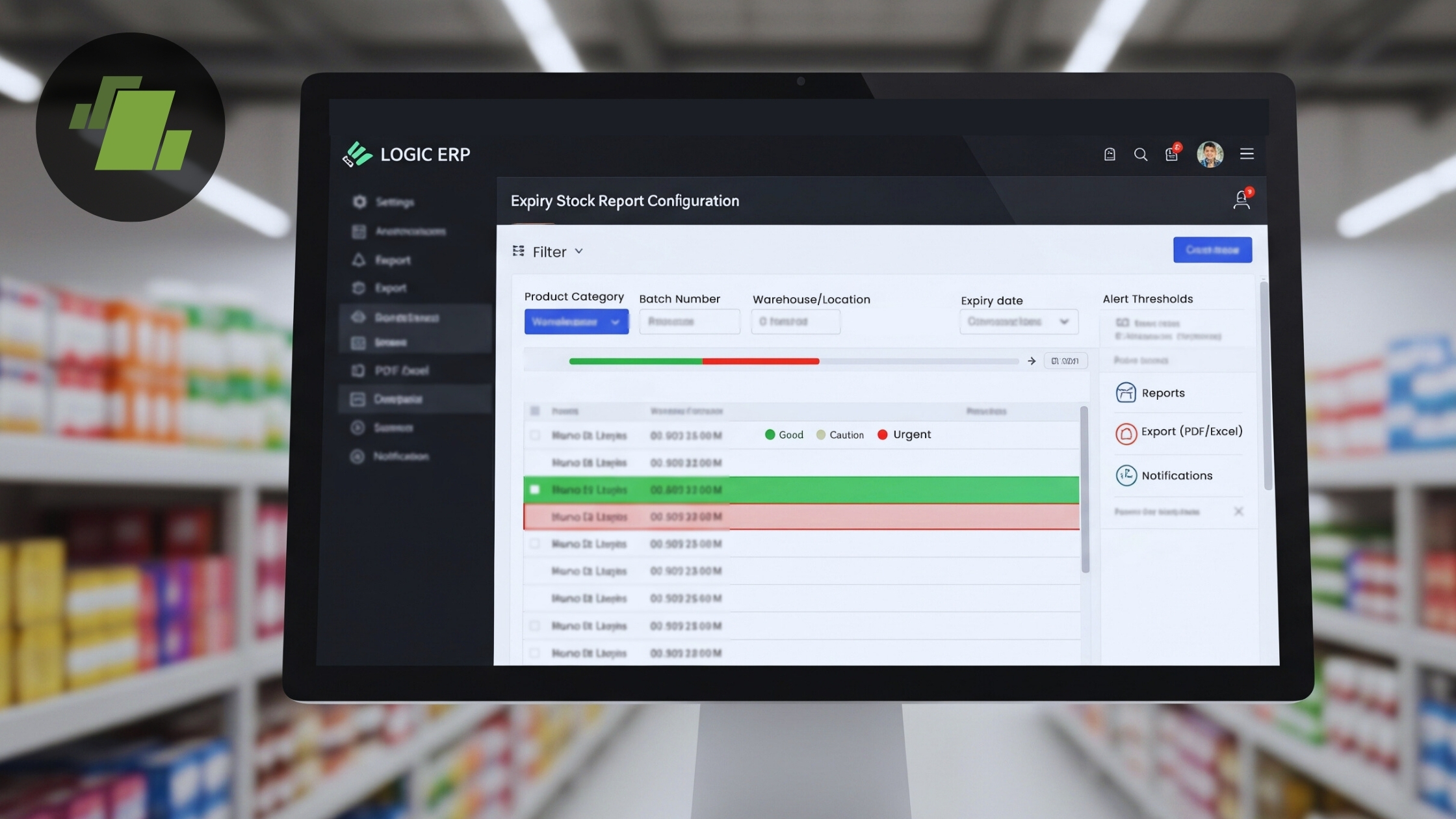1456x819 pixels.
Task: Open the hamburger menu at top right
Action: [x=1247, y=154]
